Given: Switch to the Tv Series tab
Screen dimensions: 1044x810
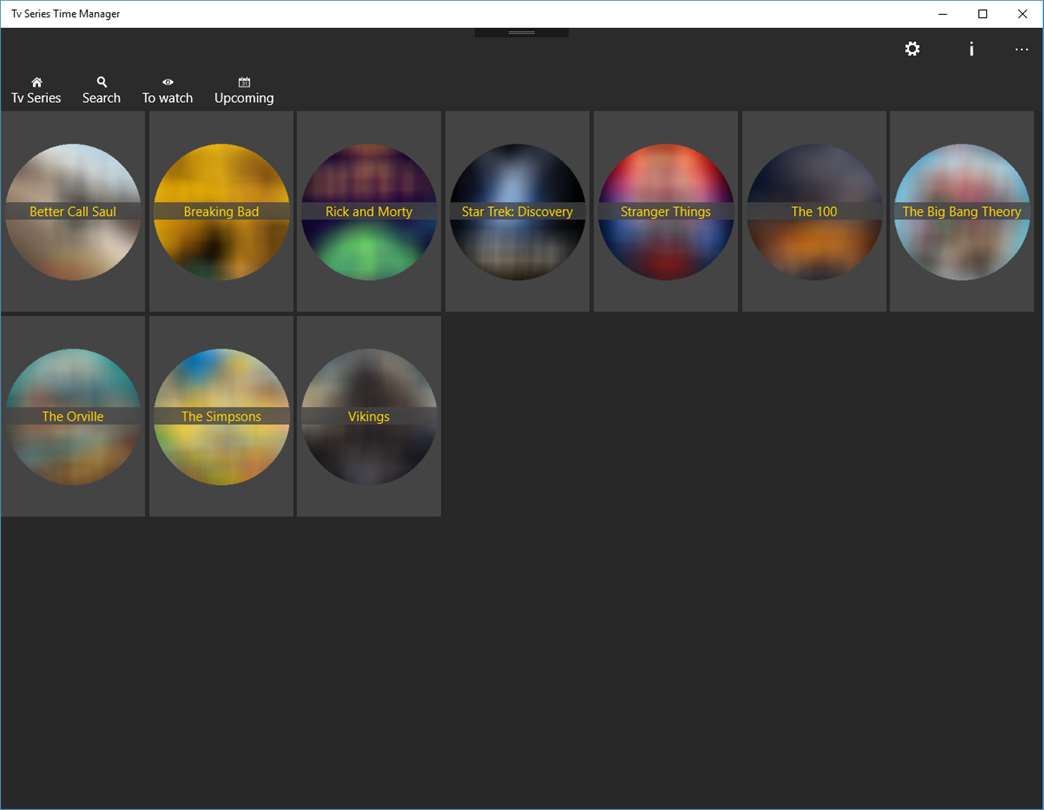Looking at the screenshot, I should [36, 91].
